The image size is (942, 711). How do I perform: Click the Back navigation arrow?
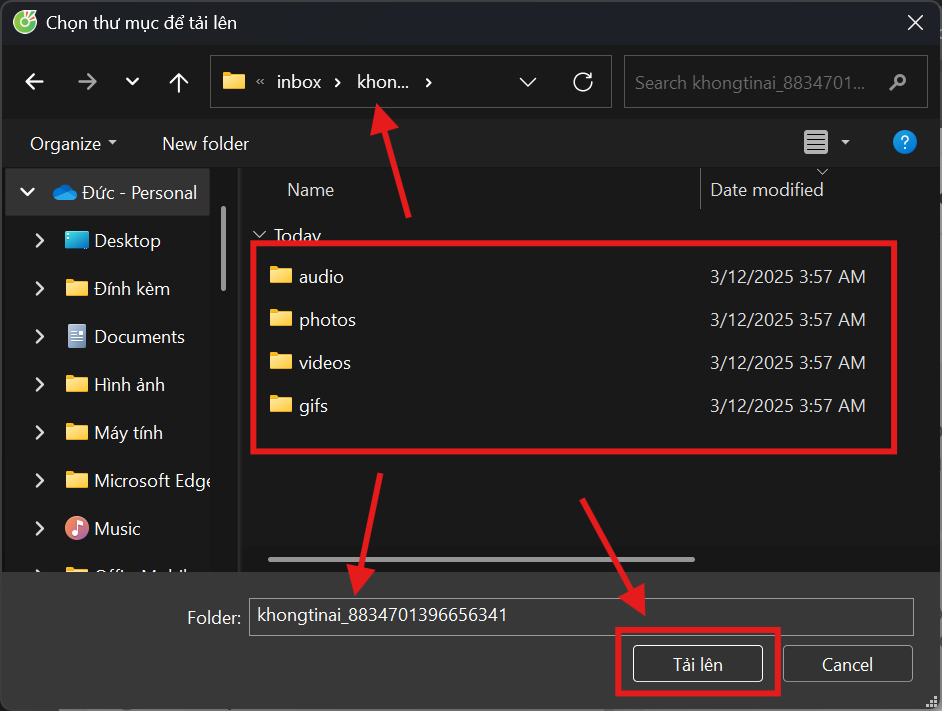(34, 82)
